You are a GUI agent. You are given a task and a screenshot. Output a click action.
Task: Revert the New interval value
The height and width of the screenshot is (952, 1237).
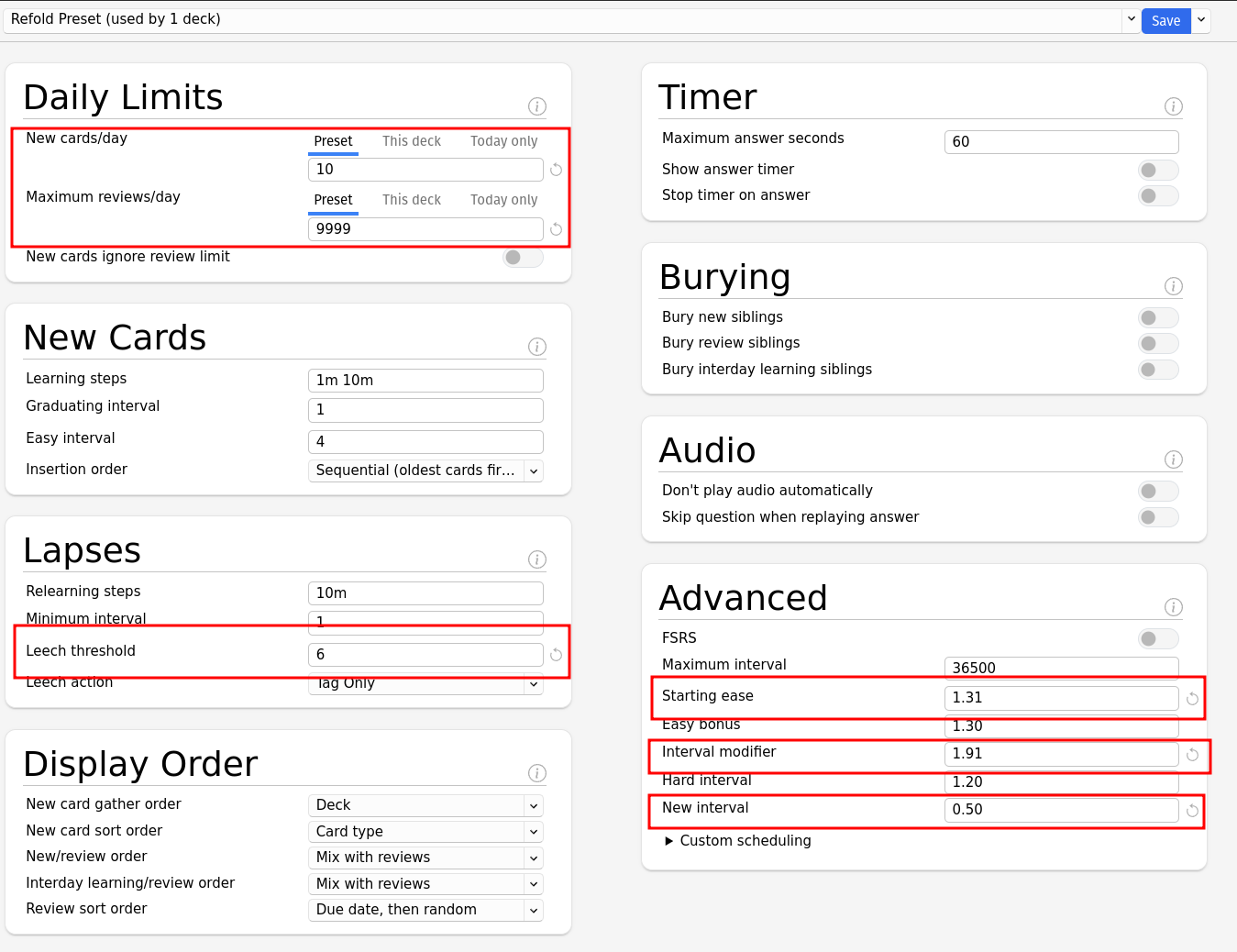pos(1193,810)
